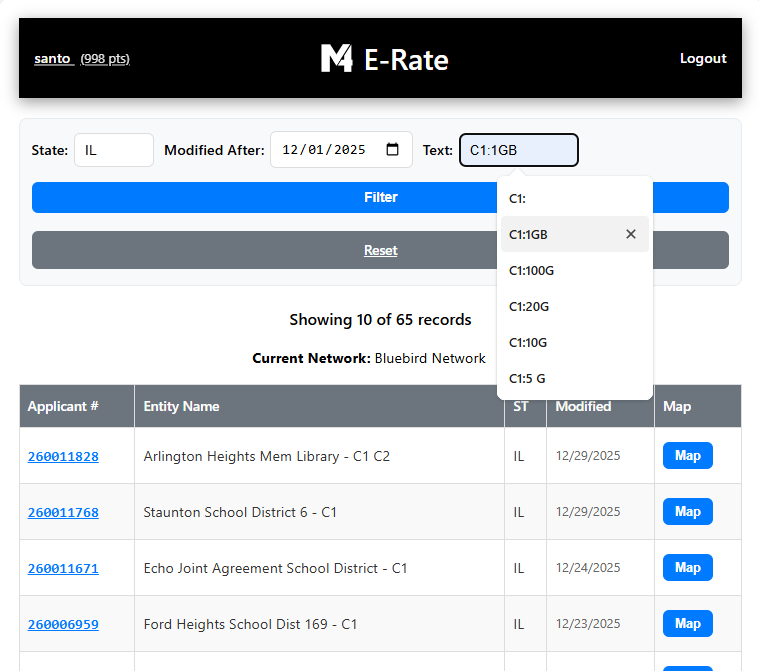Click the Modified After date field
The height and width of the screenshot is (671, 759).
pyautogui.click(x=341, y=150)
